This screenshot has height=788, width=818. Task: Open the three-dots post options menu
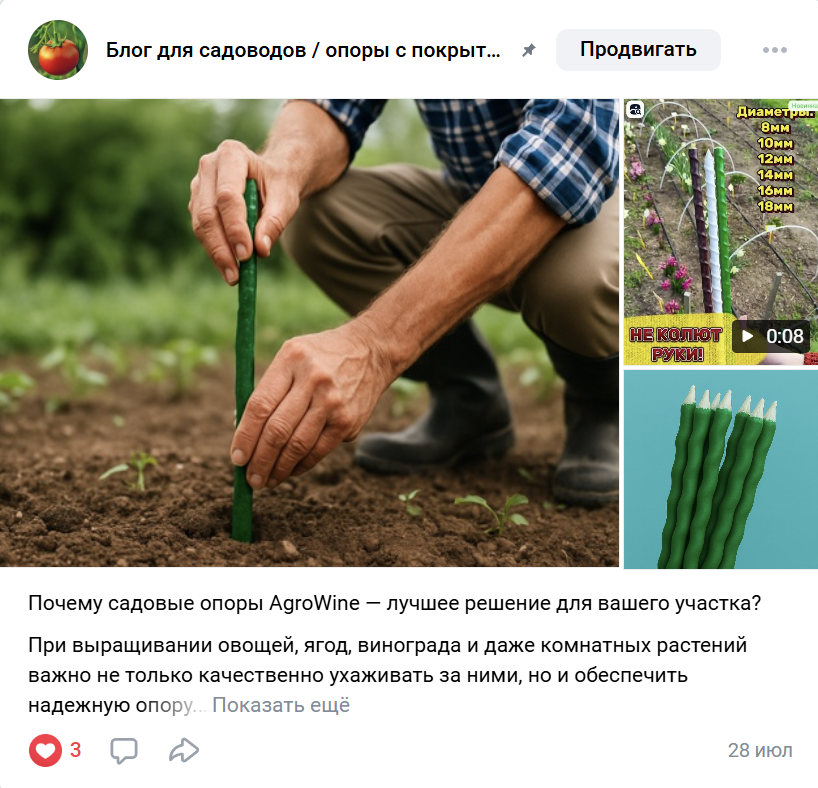[775, 50]
